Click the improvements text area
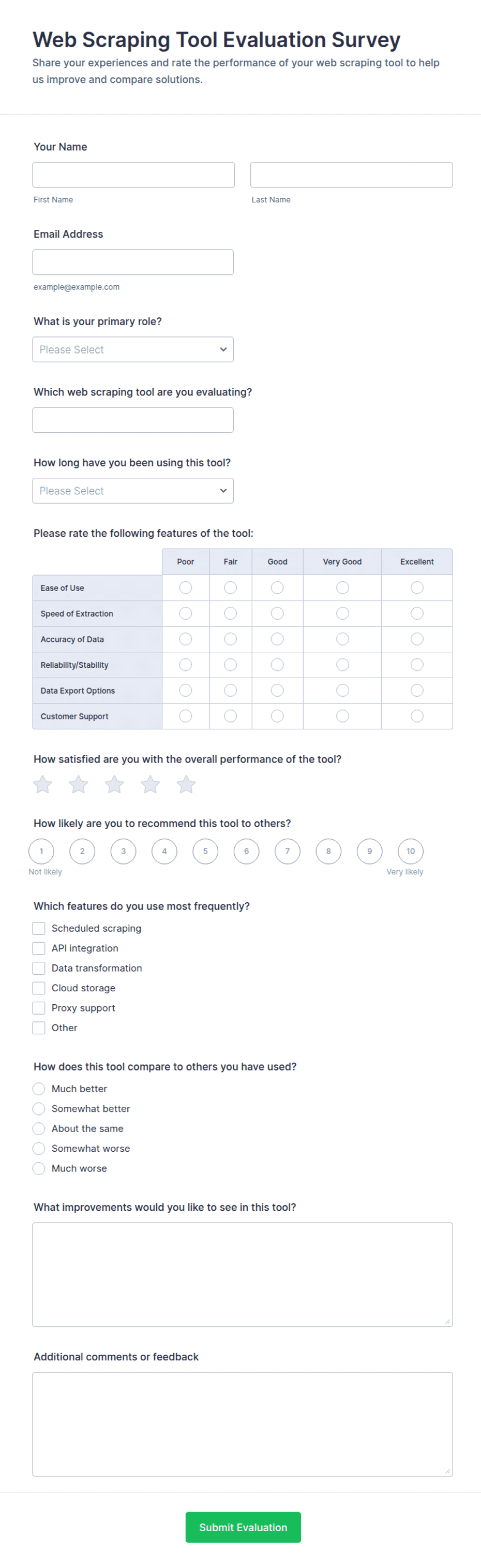This screenshot has height=1568, width=481. click(x=243, y=1274)
